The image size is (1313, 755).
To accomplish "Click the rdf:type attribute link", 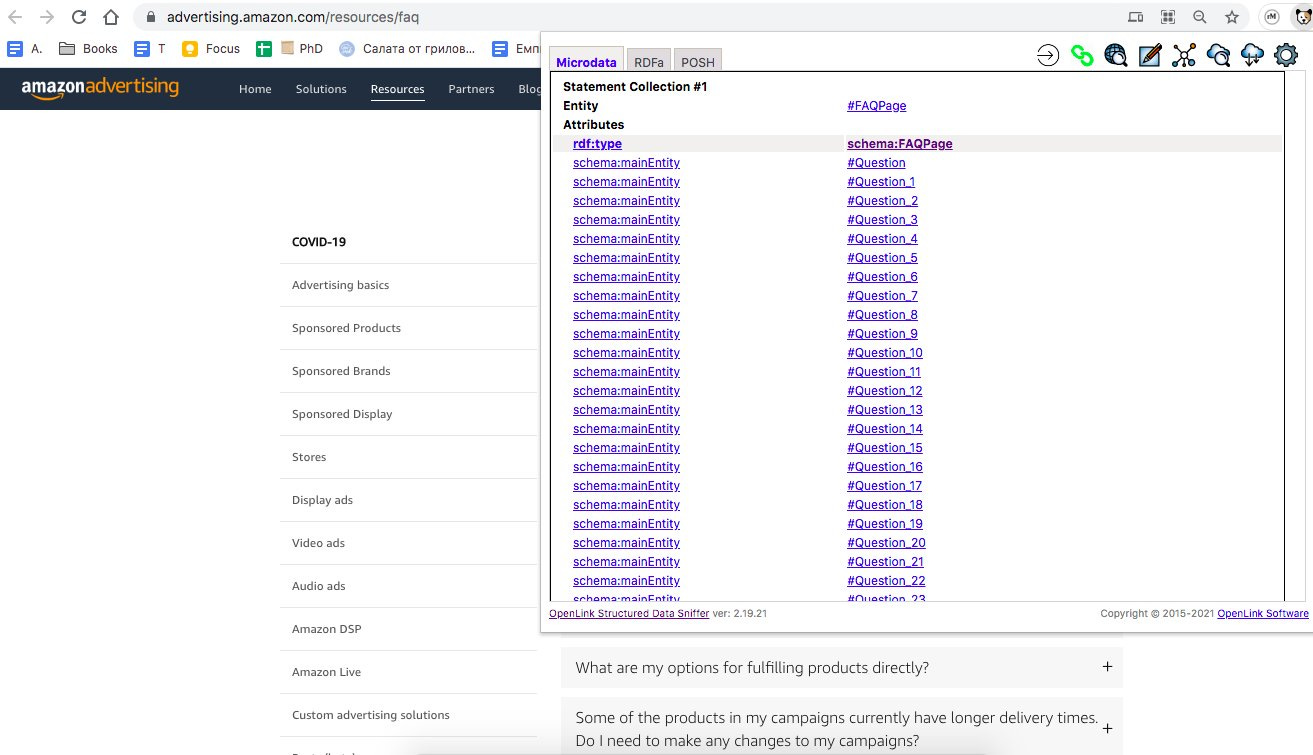I will (x=597, y=143).
